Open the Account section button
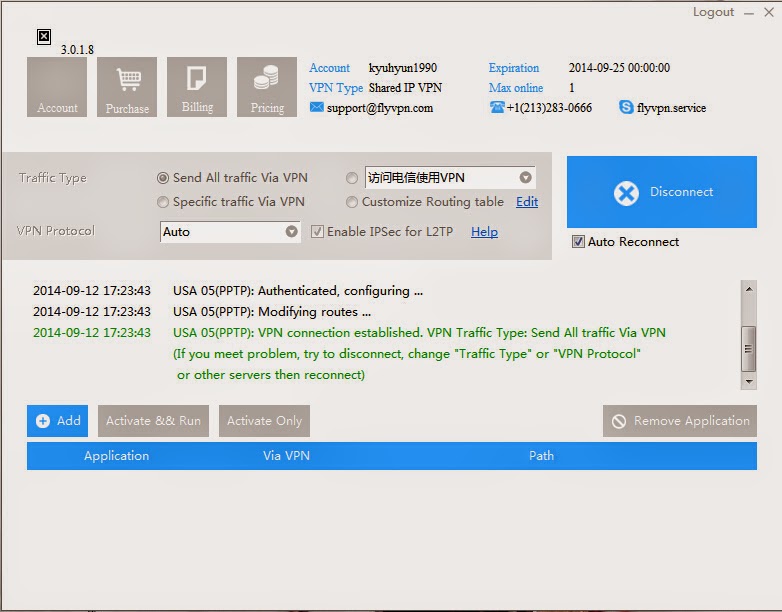Screen dimensions: 782x612 pyautogui.click(x=57, y=87)
